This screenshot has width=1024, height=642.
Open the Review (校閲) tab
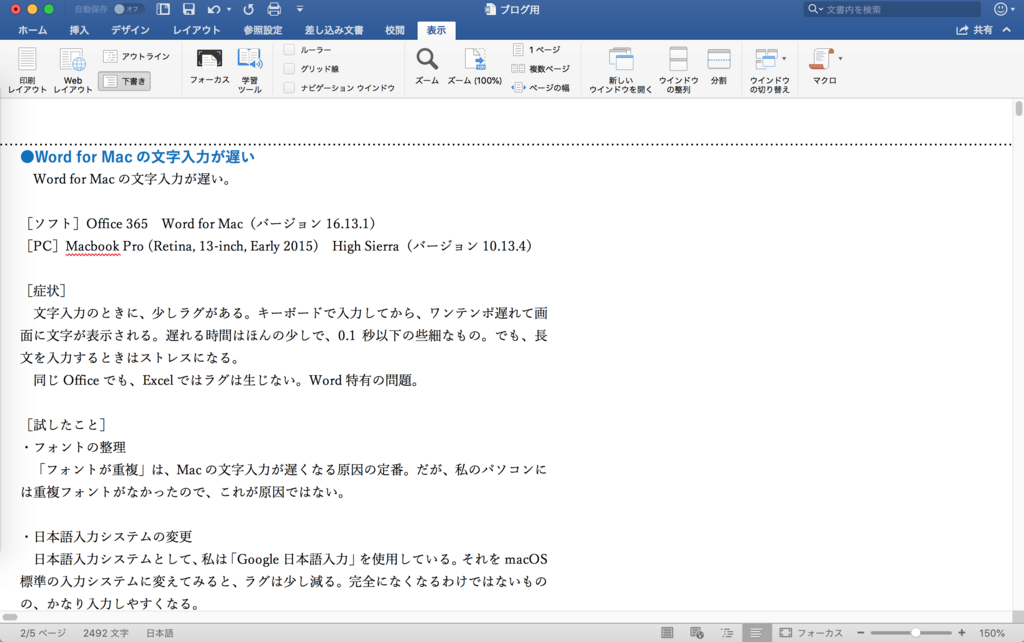[x=394, y=30]
